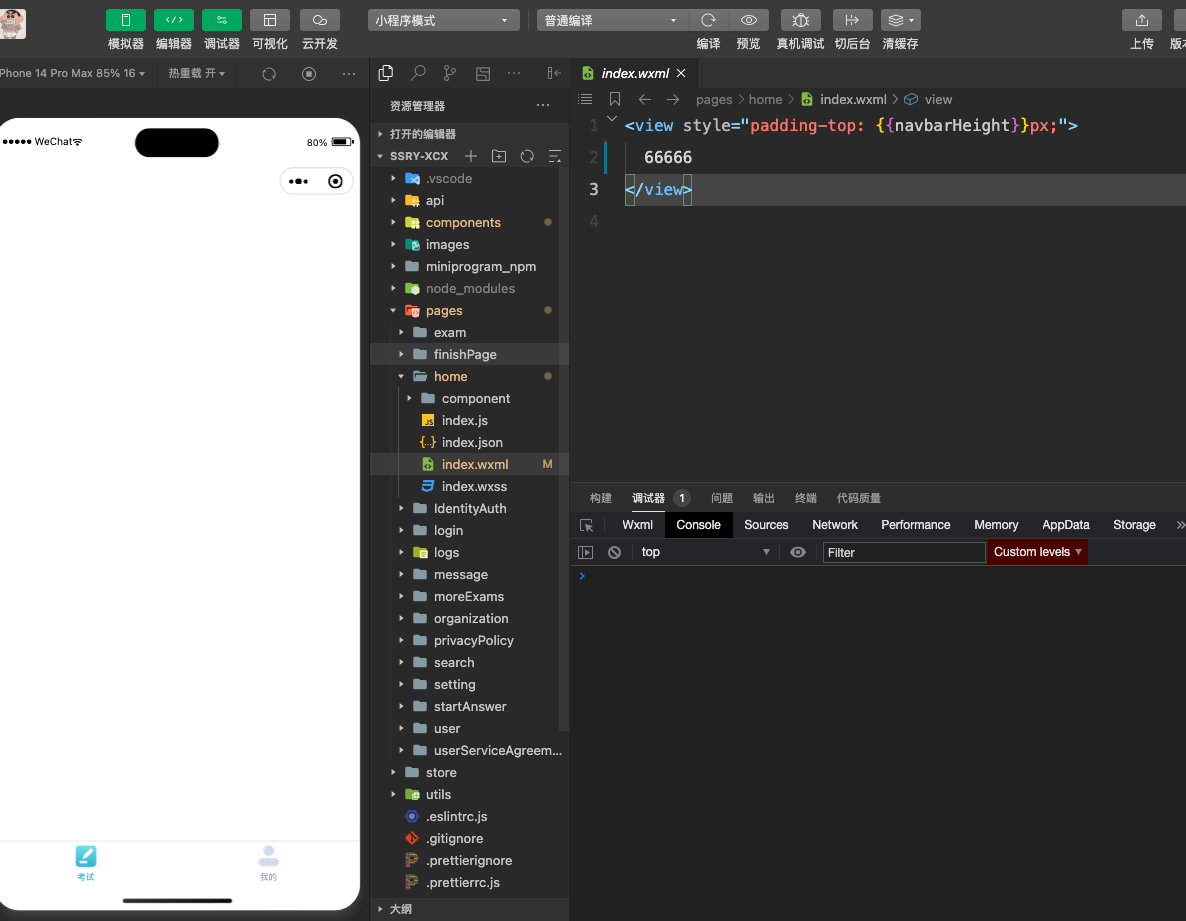Refresh the simulator with the reload icon
The width and height of the screenshot is (1186, 921).
(x=269, y=73)
